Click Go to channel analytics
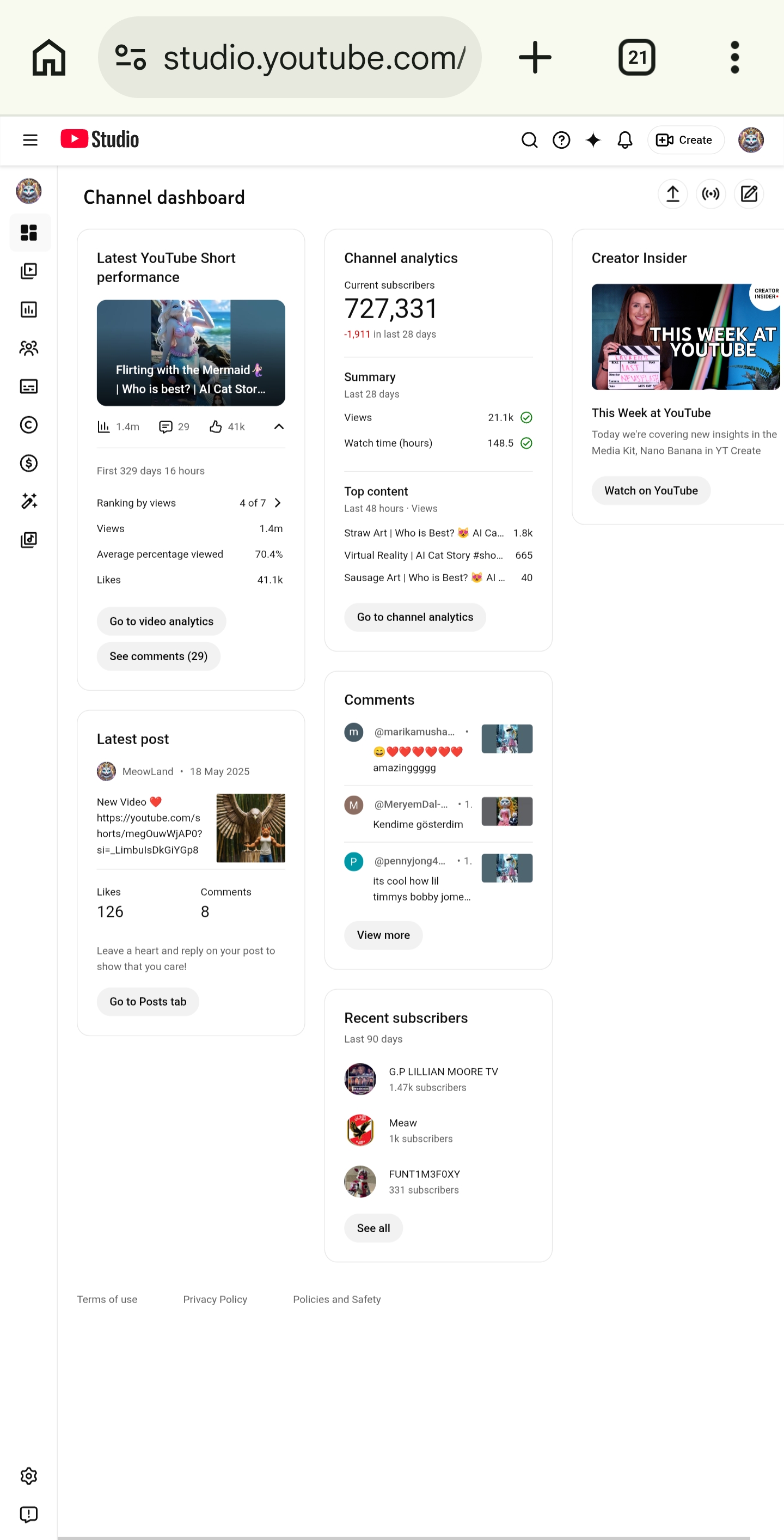This screenshot has width=784, height=1540. pos(415,617)
